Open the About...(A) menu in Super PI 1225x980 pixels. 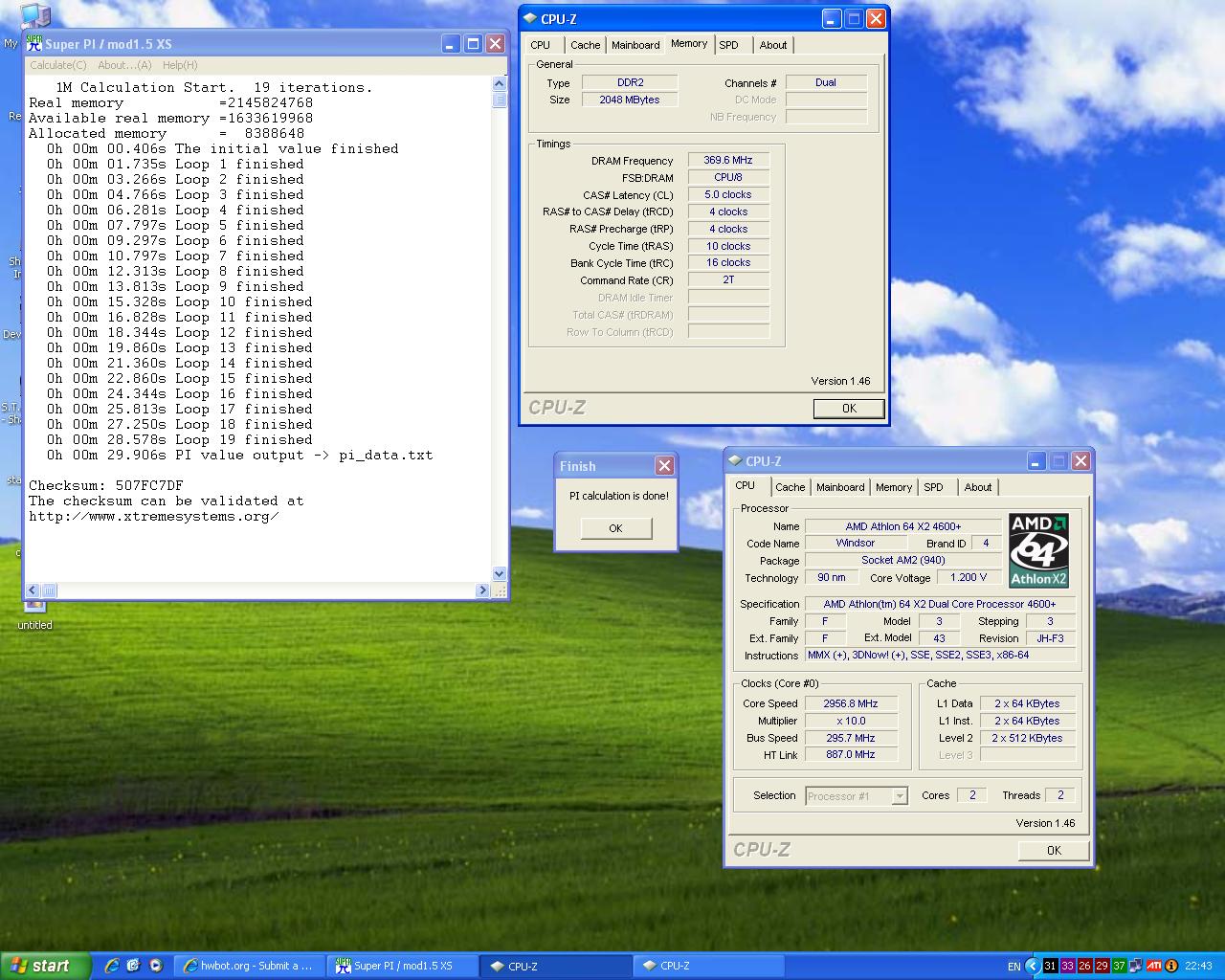click(124, 65)
